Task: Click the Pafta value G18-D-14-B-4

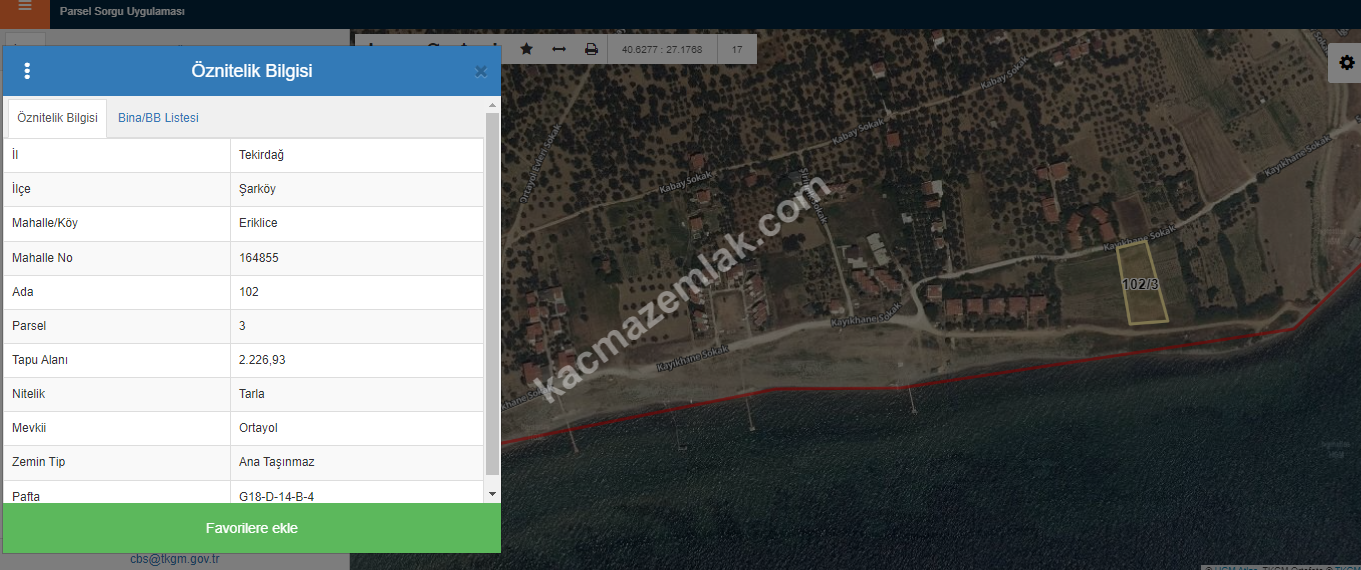Action: pyautogui.click(x=284, y=496)
